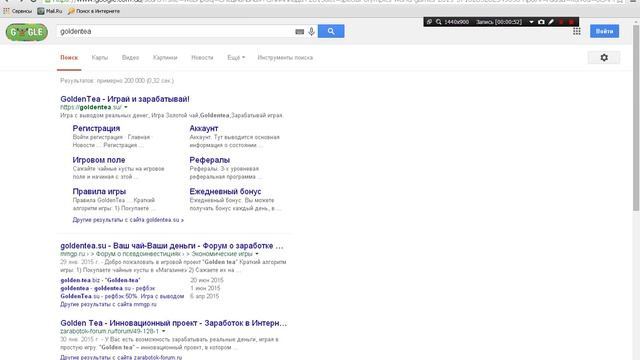
Task: Click Другие результаты с сайта zarabotok-forum.ru
Action: point(121,357)
